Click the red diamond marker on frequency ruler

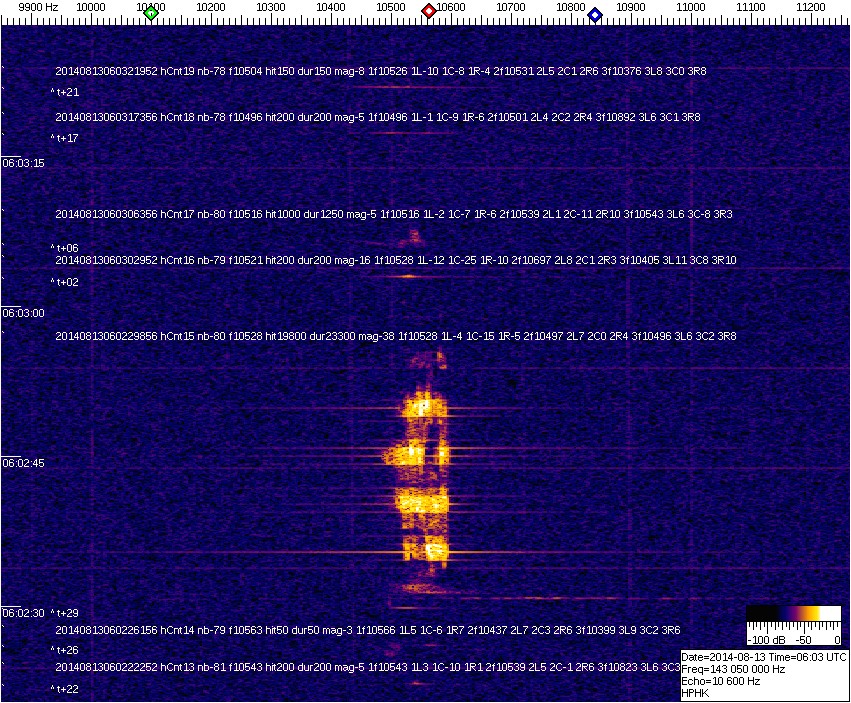pos(429,11)
